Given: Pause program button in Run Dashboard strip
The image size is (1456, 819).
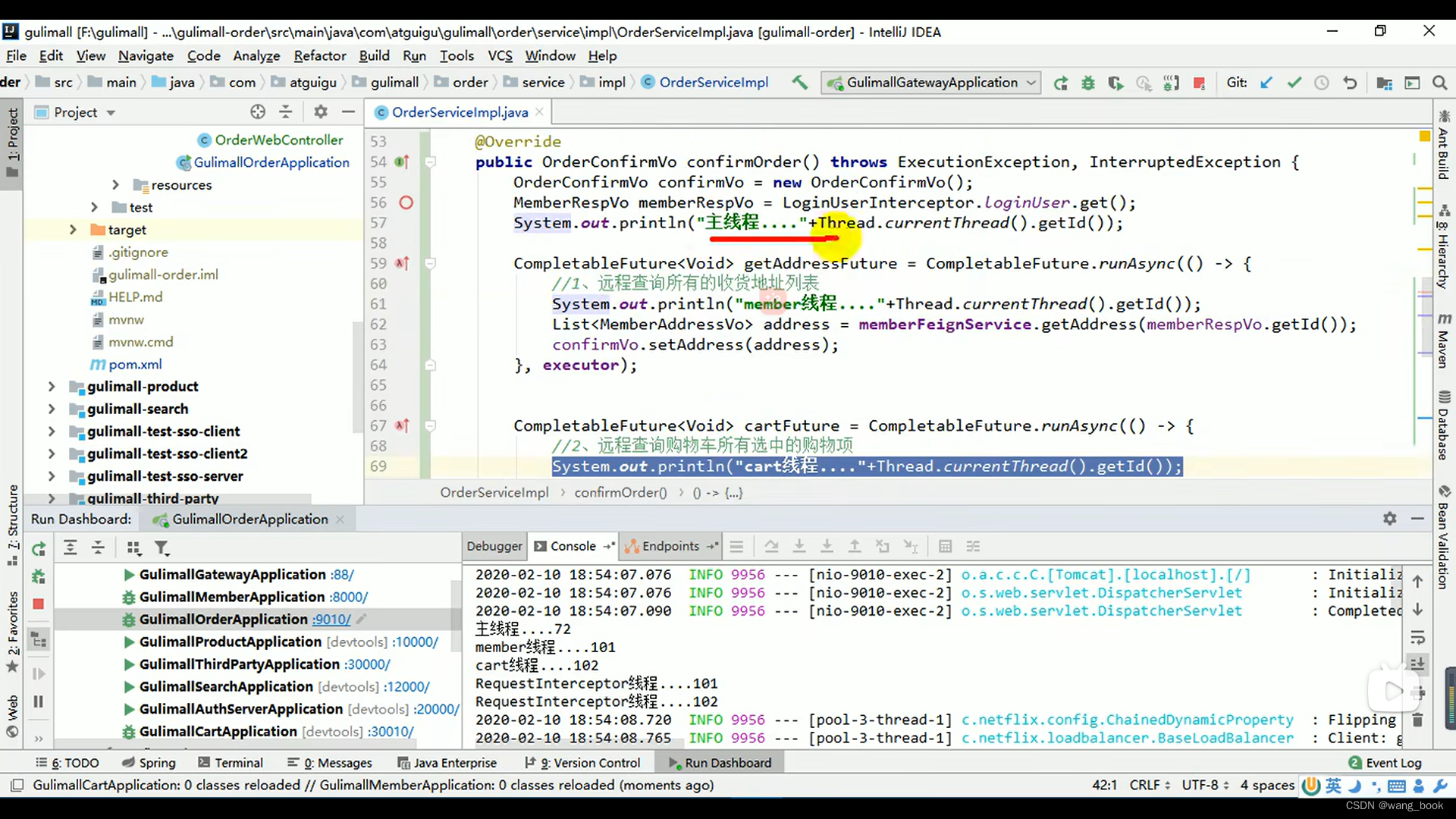Looking at the screenshot, I should [x=39, y=701].
